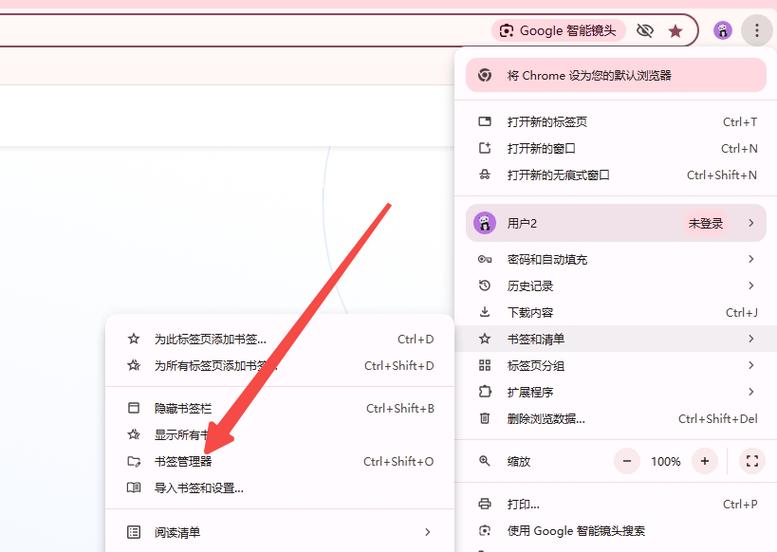Open 标签页分组 submenu
Image resolution: width=777 pixels, height=552 pixels.
click(x=616, y=366)
